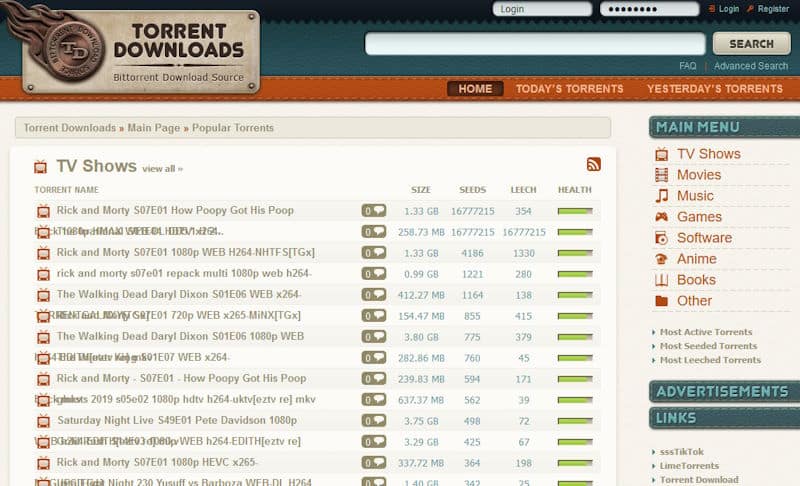Click the Register link
This screenshot has height=486, width=800.
773,9
